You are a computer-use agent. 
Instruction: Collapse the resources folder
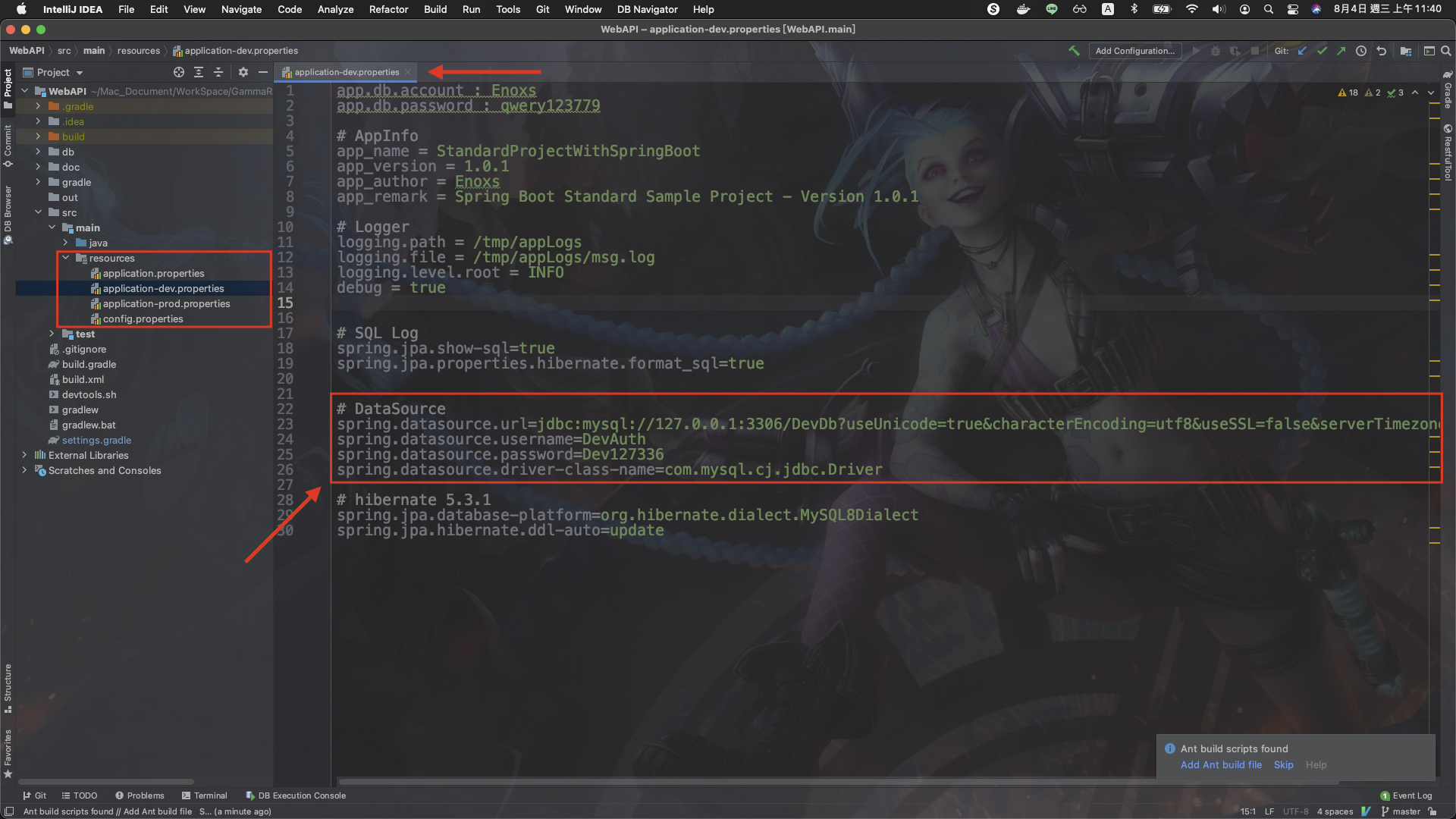coord(66,258)
